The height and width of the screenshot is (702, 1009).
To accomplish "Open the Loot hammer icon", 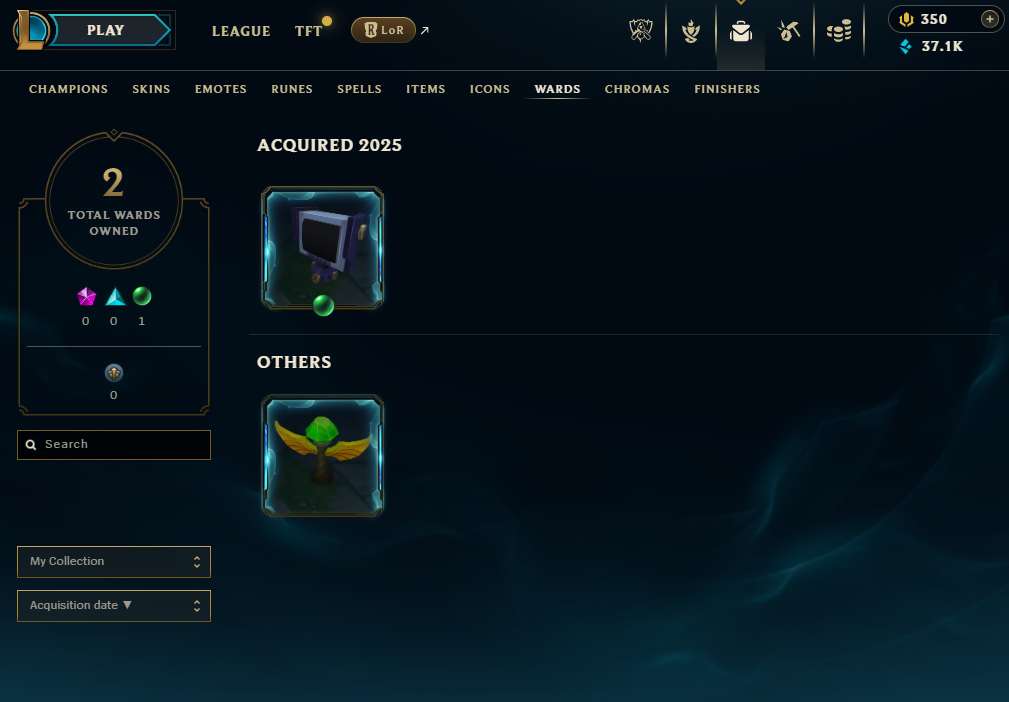I will tap(789, 30).
